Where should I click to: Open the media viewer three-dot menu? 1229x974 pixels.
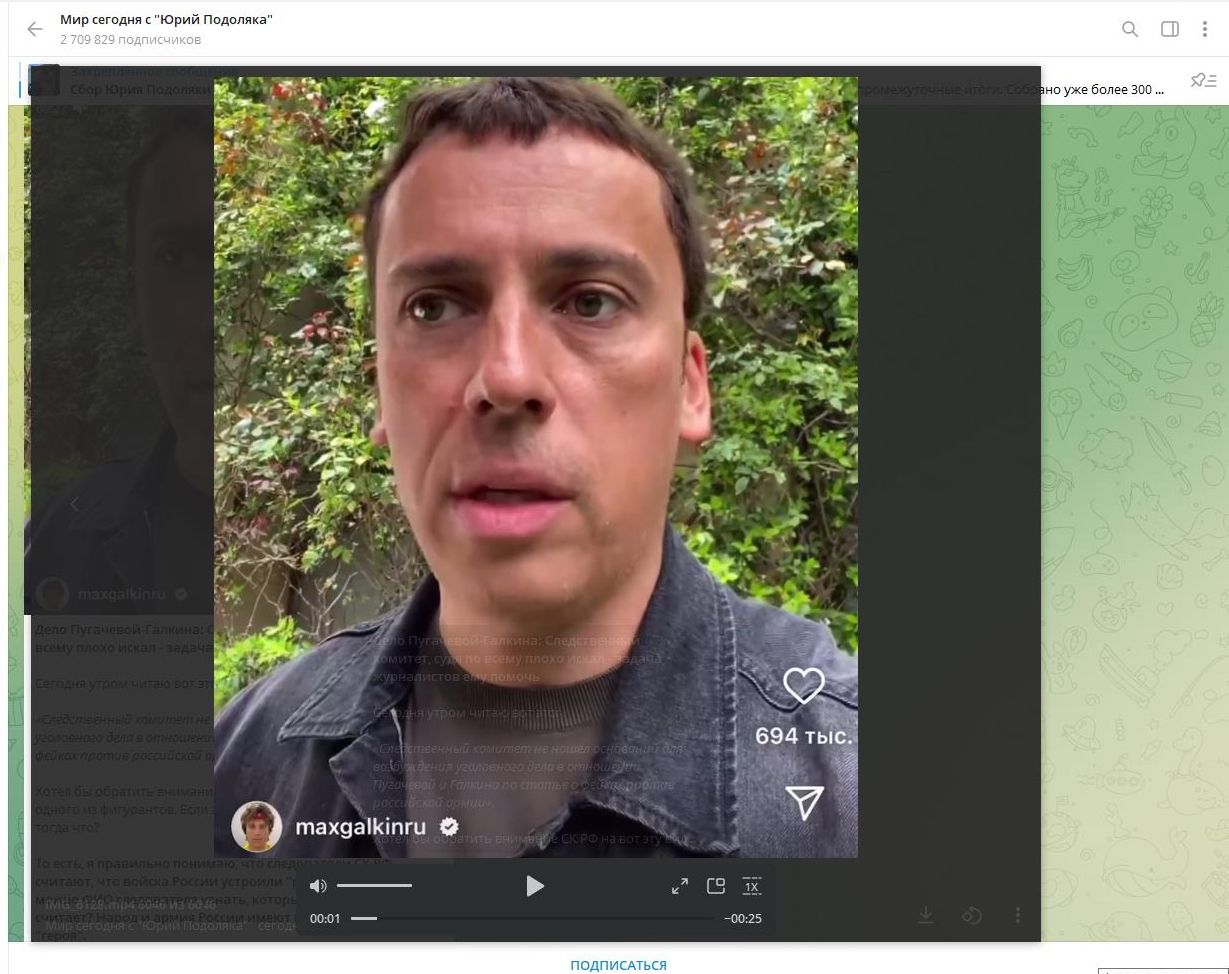point(1017,915)
